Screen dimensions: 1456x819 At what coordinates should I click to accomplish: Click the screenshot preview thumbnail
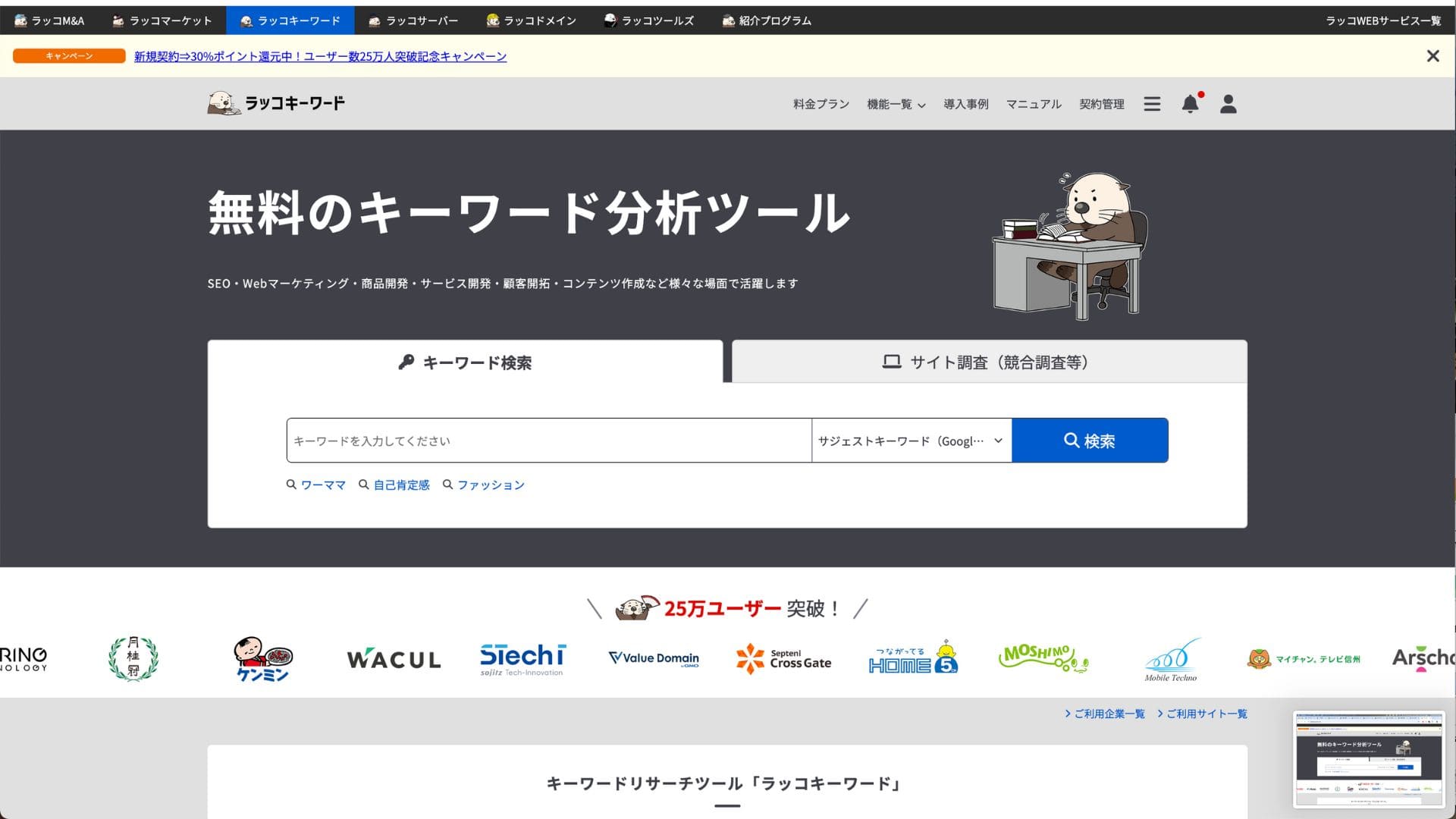[1369, 759]
